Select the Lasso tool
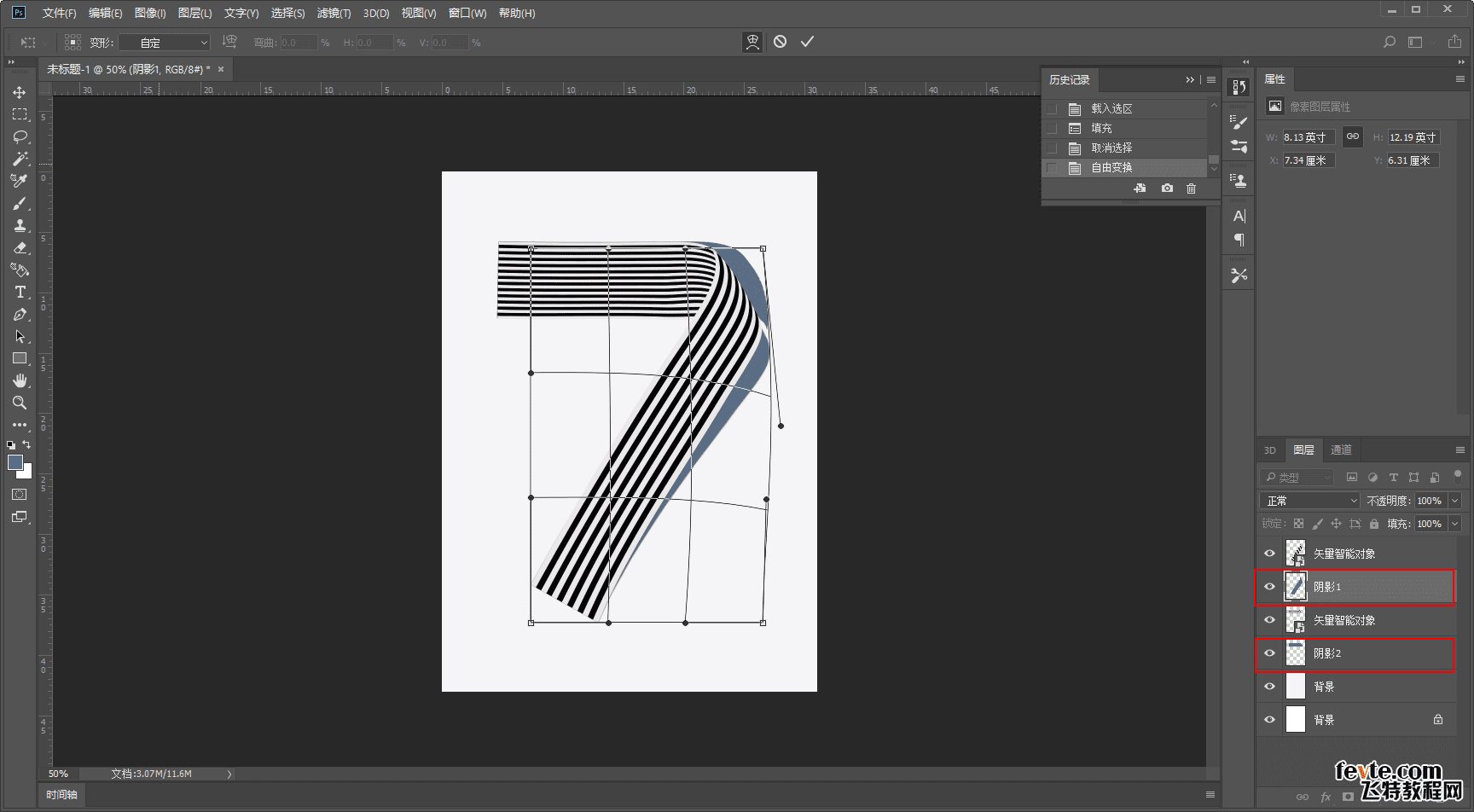The image size is (1474, 812). click(x=20, y=136)
